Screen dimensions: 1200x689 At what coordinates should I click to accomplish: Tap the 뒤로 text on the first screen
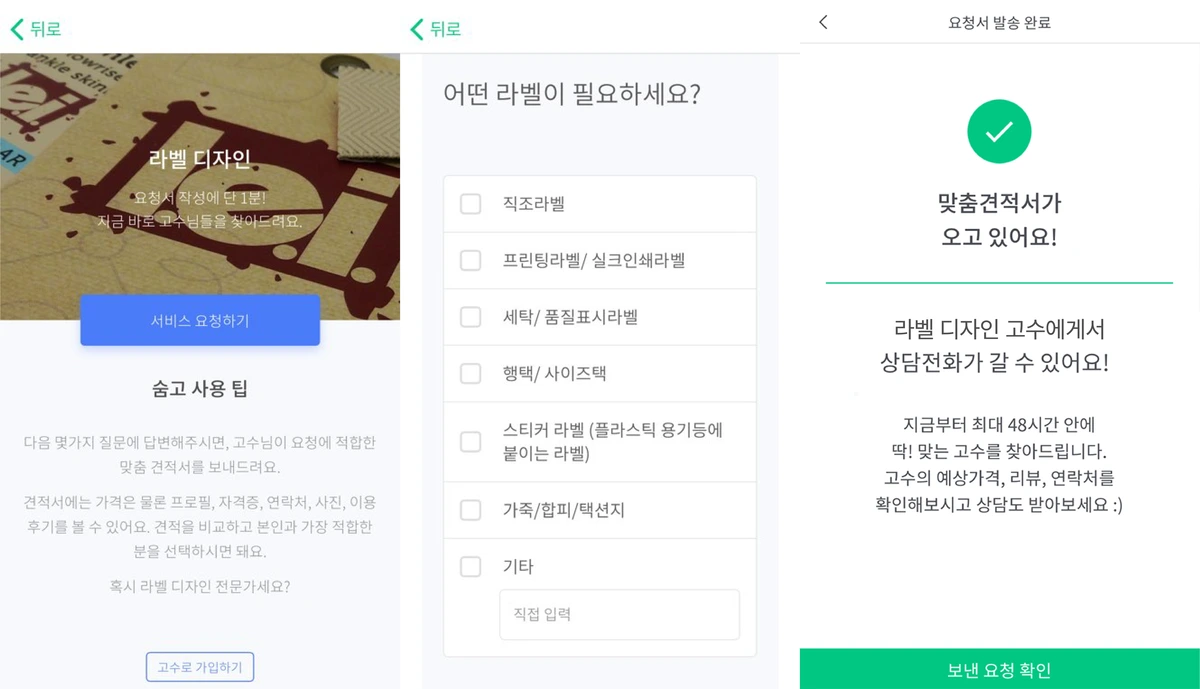pyautogui.click(x=45, y=29)
